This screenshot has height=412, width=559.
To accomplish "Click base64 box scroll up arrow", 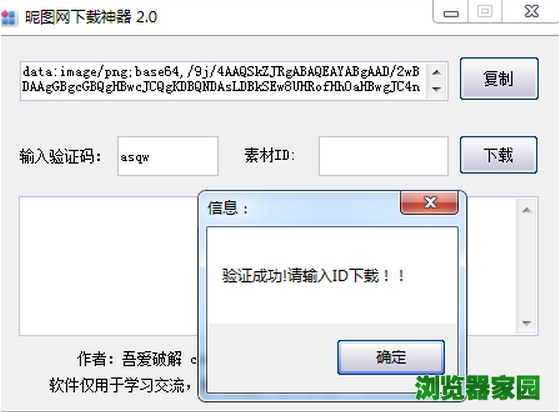I will 437,72.
